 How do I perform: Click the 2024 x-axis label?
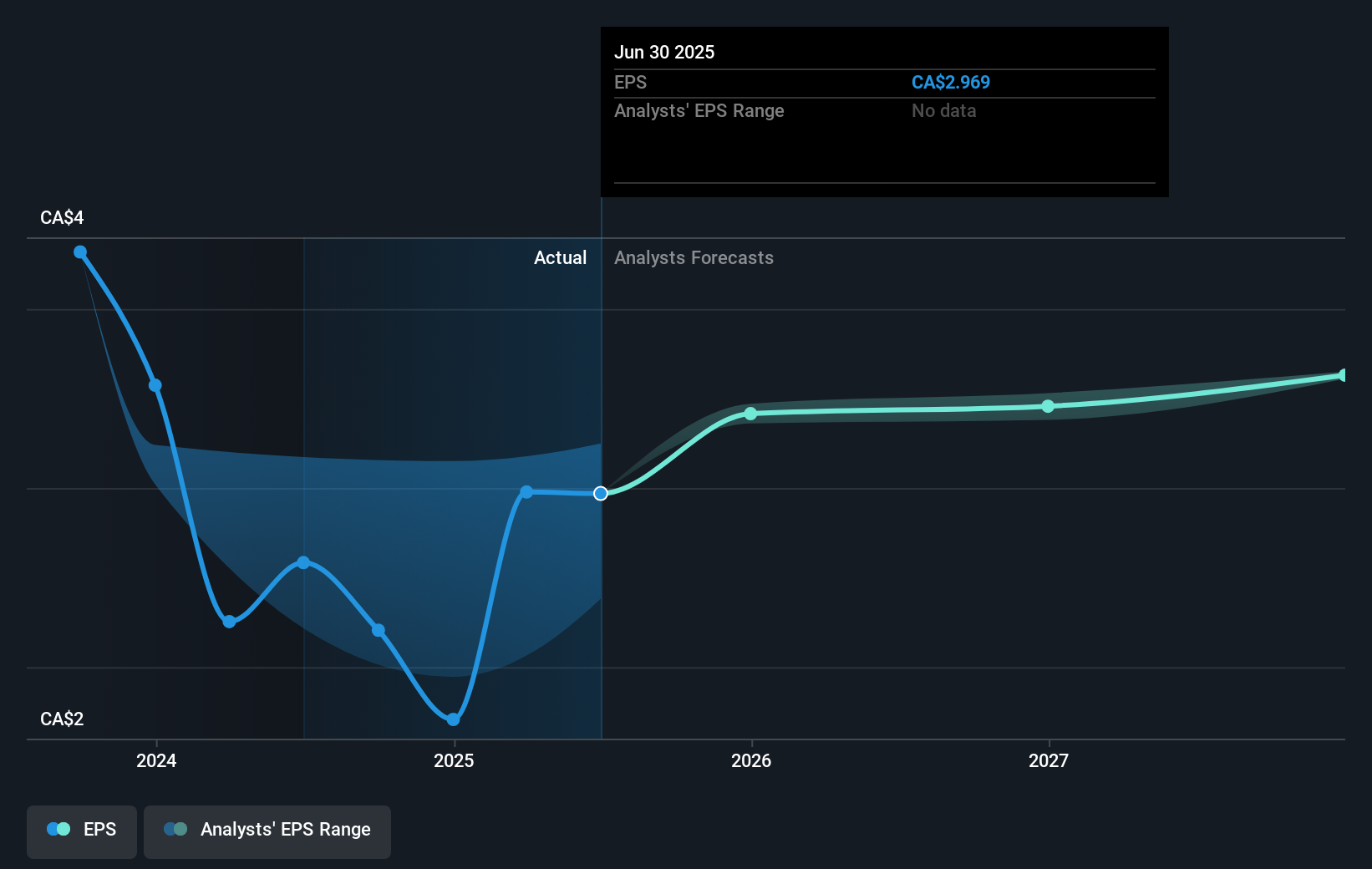tap(156, 760)
